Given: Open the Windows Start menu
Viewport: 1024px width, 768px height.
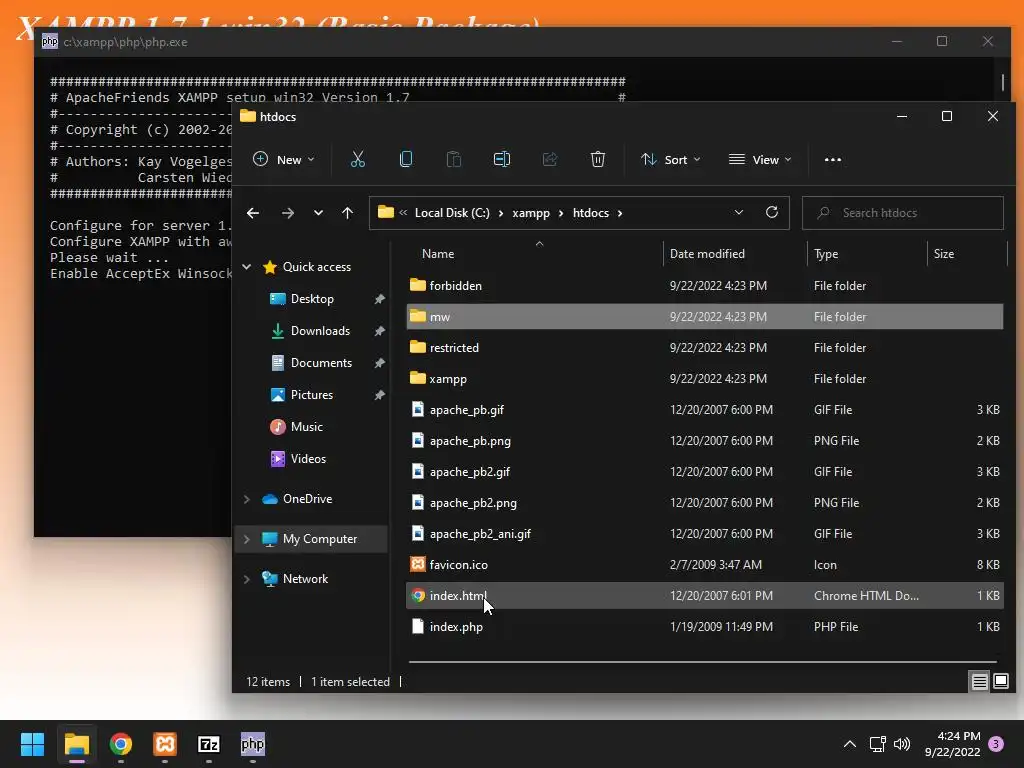Looking at the screenshot, I should pyautogui.click(x=32, y=744).
